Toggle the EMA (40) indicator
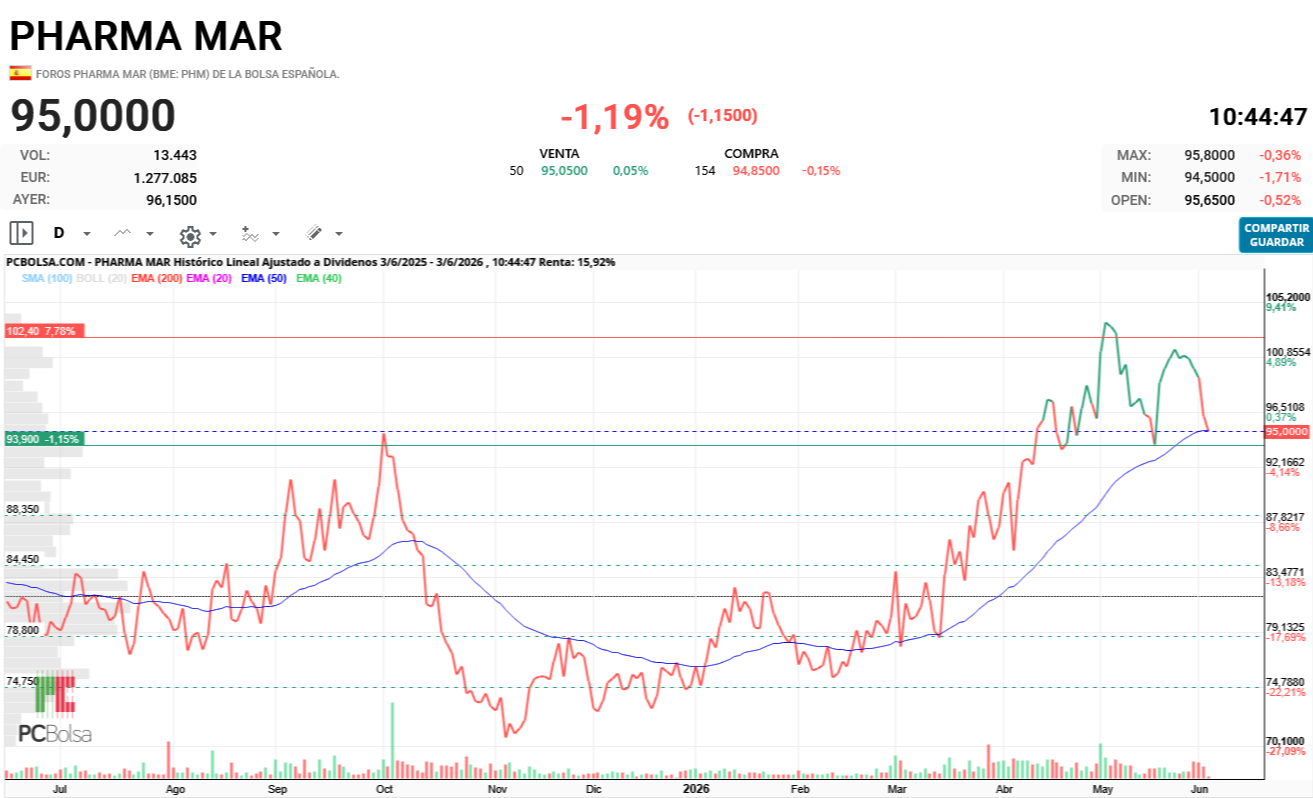The image size is (1313, 798). [319, 278]
